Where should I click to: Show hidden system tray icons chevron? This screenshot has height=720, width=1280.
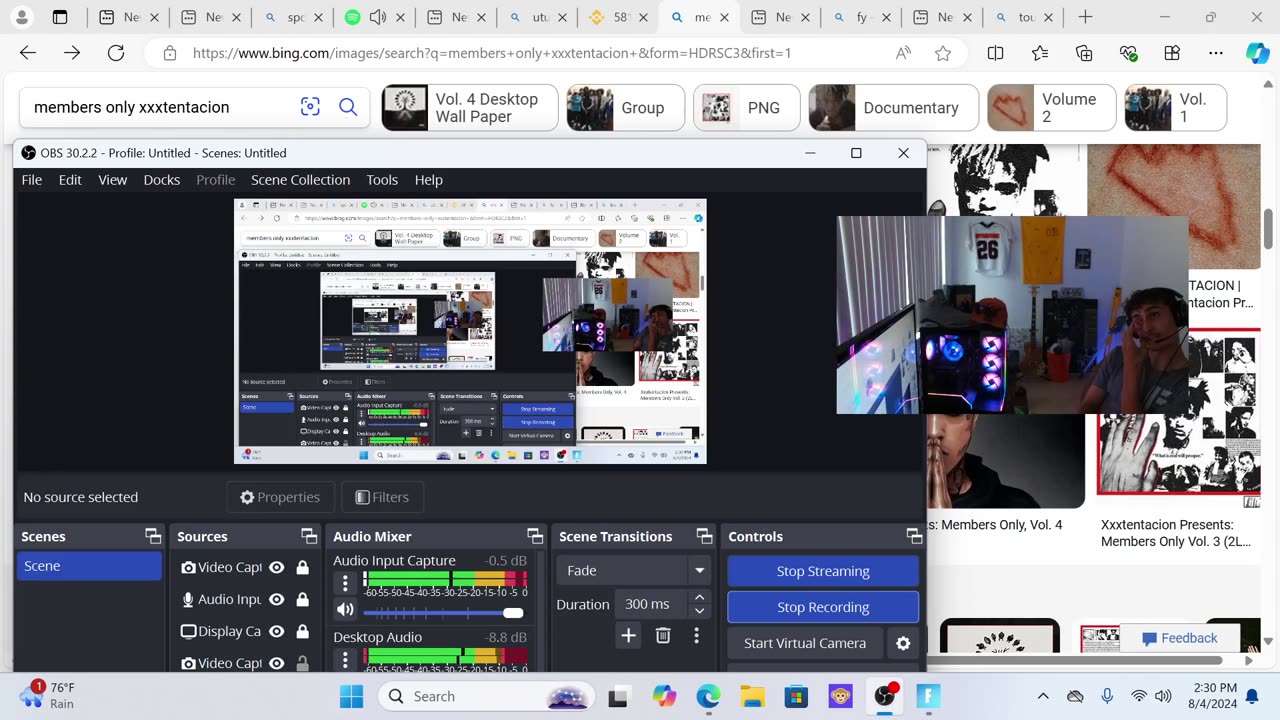1043,696
